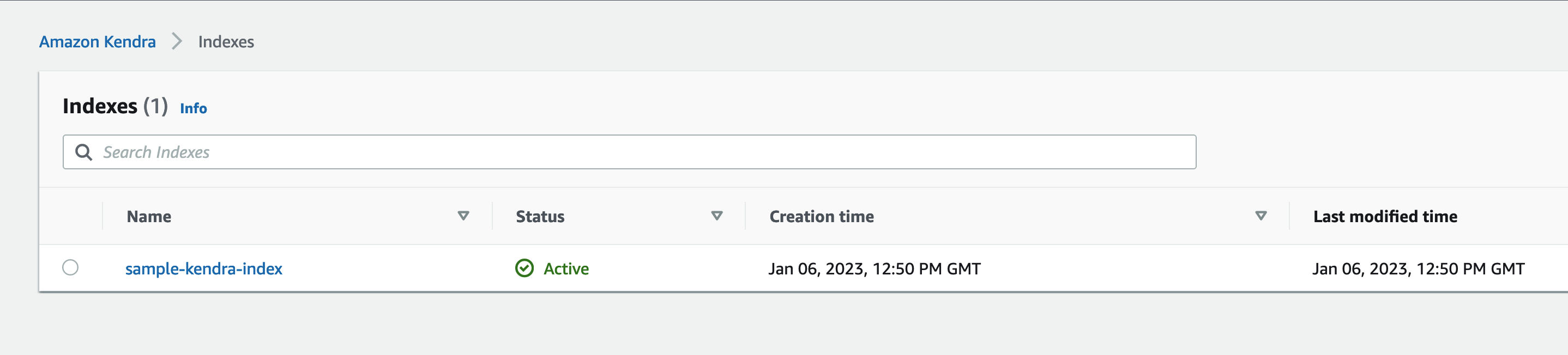
Task: Click the Name column sort arrow
Action: (463, 216)
